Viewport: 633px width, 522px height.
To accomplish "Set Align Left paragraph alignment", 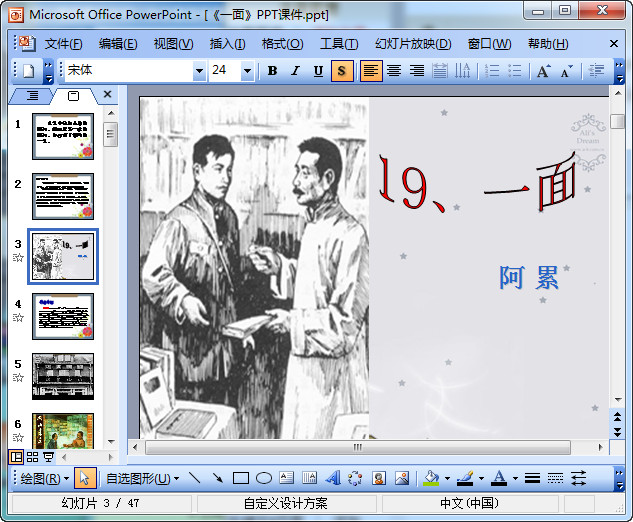I will tap(371, 71).
